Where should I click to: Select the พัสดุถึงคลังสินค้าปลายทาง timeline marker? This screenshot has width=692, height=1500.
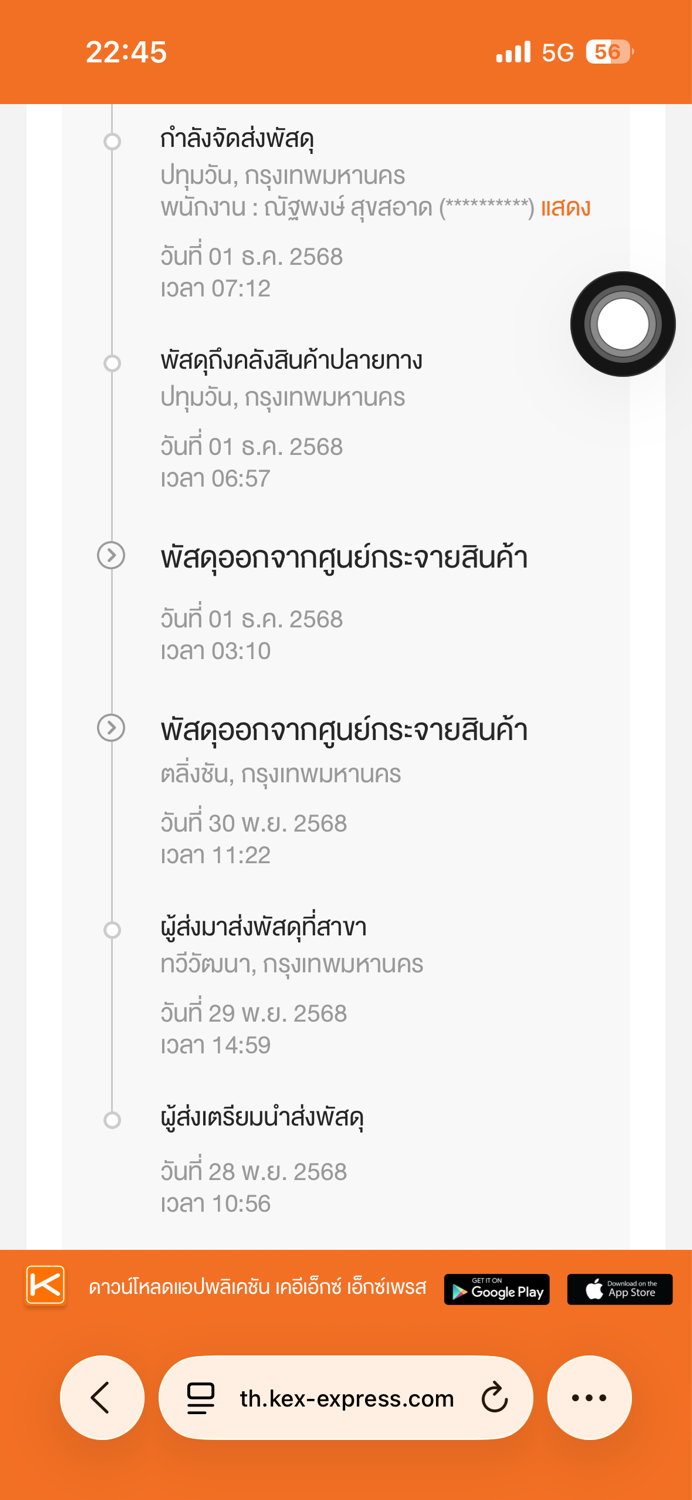pos(112,363)
